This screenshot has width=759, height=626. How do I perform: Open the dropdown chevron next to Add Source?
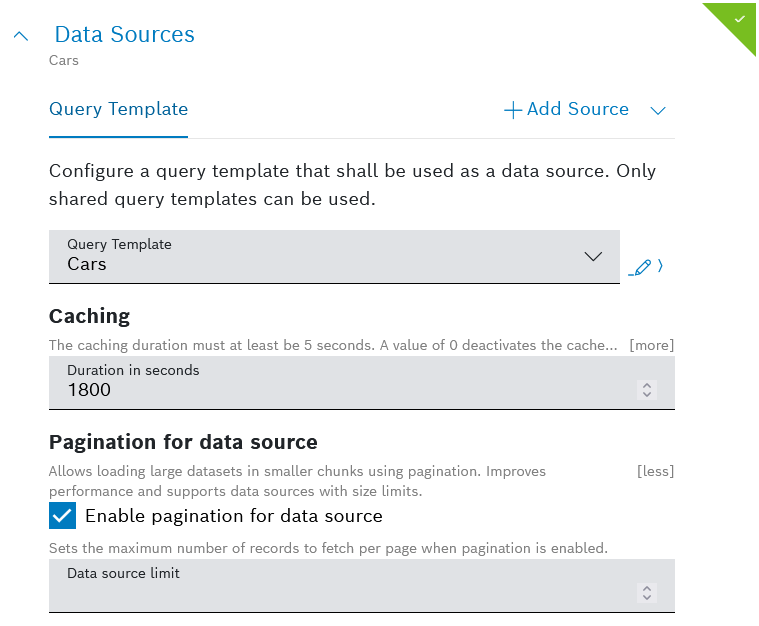click(658, 110)
